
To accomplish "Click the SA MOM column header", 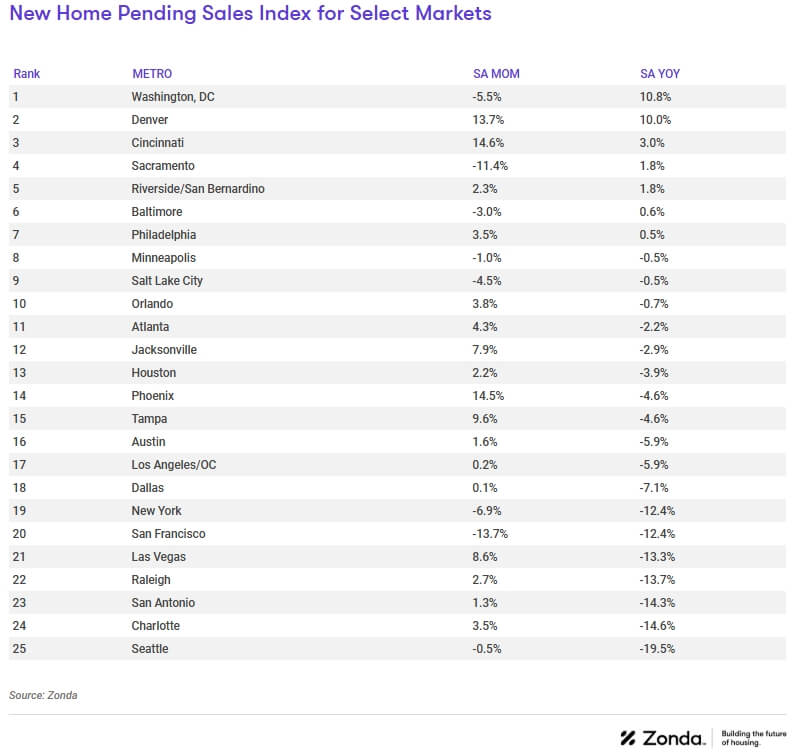I will [496, 74].
